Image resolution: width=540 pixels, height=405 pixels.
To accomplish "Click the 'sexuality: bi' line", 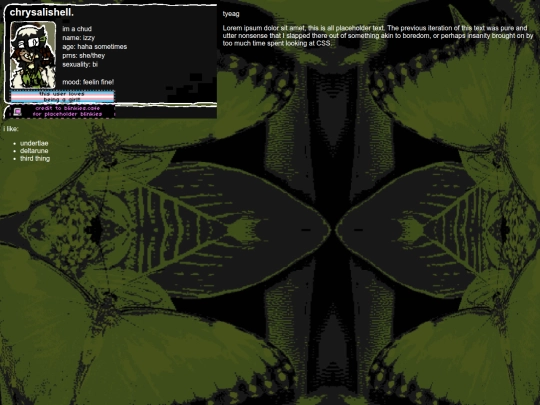I will 80,65.
